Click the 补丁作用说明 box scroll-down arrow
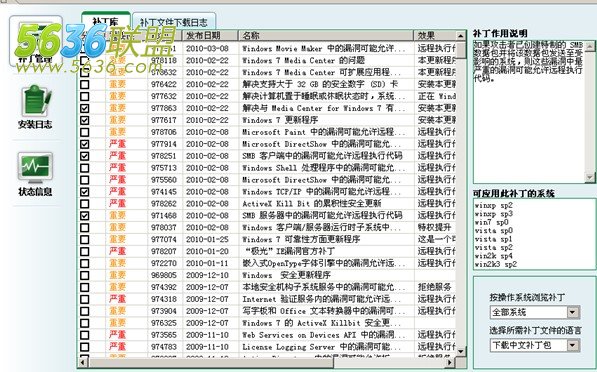 [x=590, y=177]
